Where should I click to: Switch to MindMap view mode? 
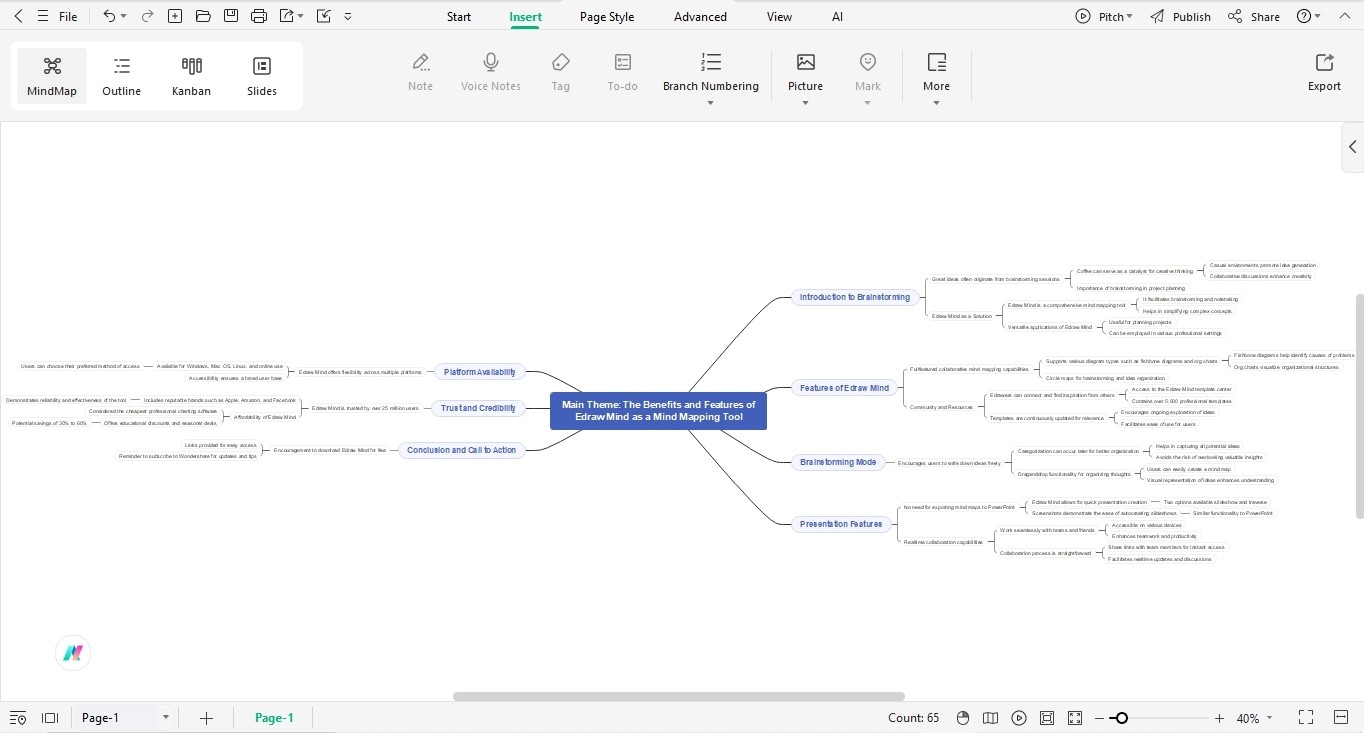click(52, 76)
